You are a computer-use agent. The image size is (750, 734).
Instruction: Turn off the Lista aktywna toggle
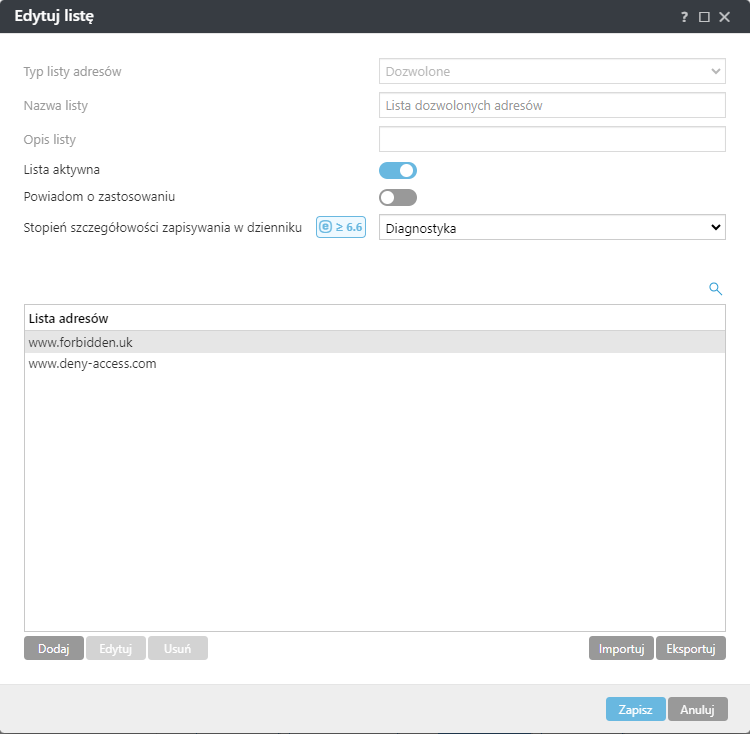pyautogui.click(x=398, y=170)
